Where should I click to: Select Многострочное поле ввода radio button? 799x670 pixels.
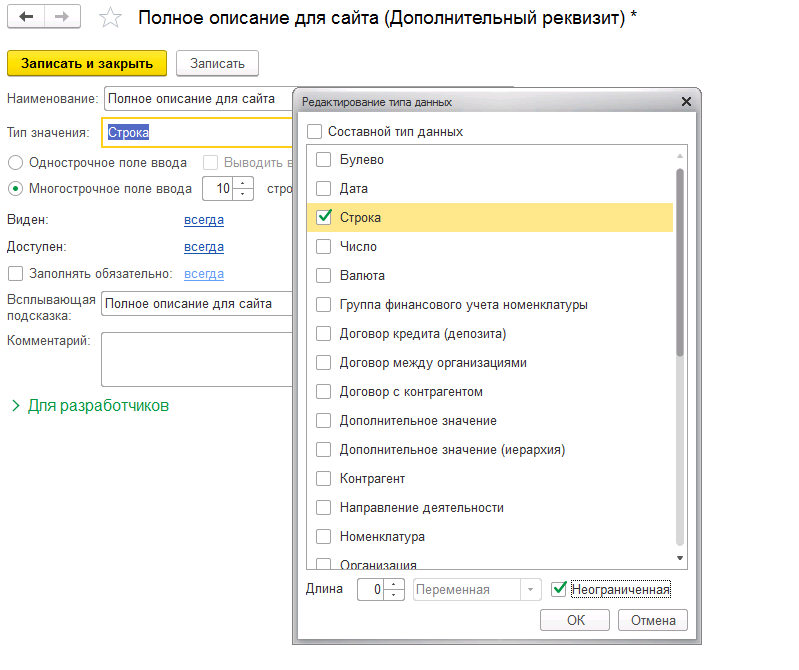click(x=15, y=189)
